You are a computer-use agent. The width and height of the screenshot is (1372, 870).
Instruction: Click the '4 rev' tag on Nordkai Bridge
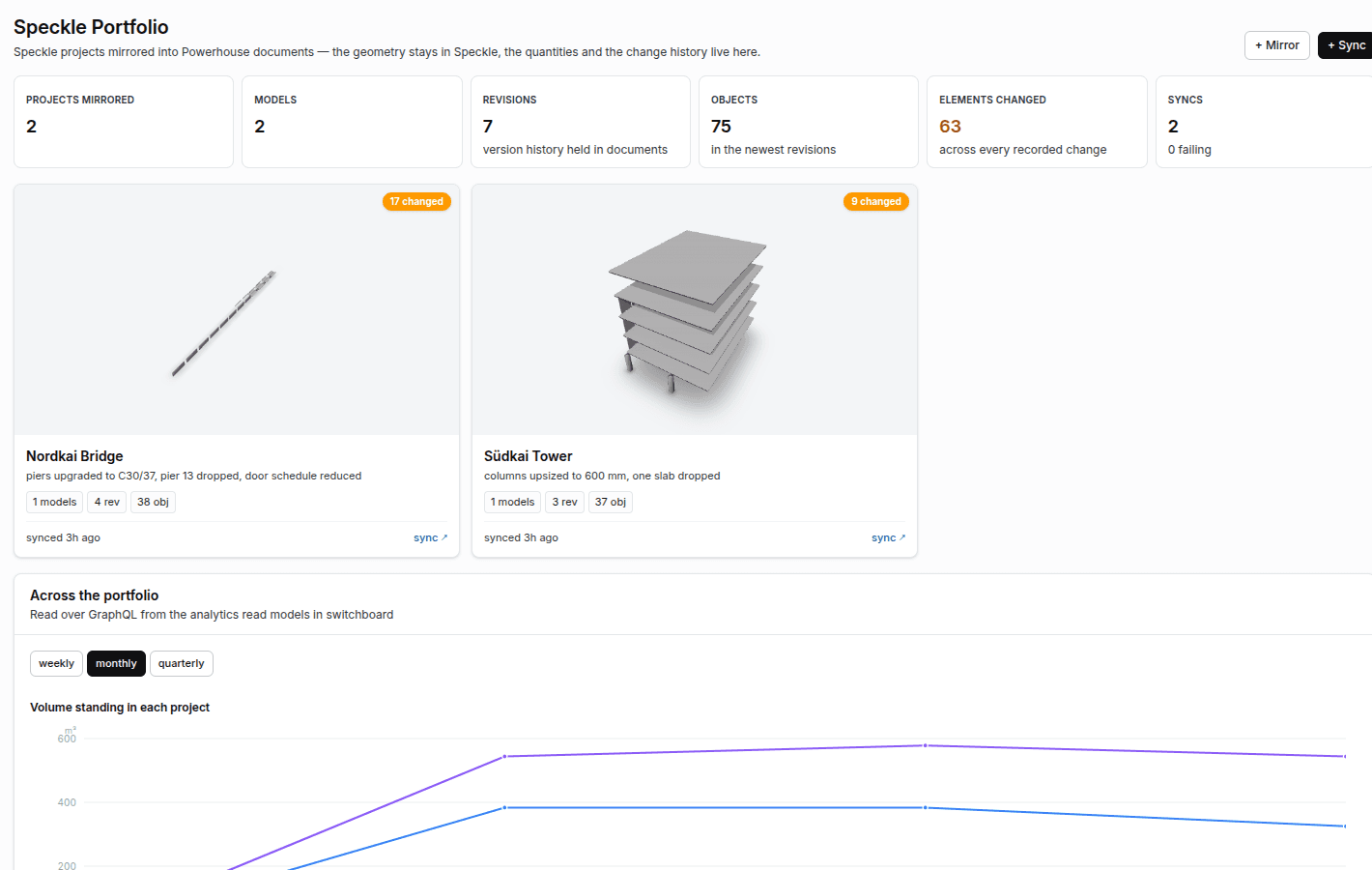pyautogui.click(x=107, y=502)
